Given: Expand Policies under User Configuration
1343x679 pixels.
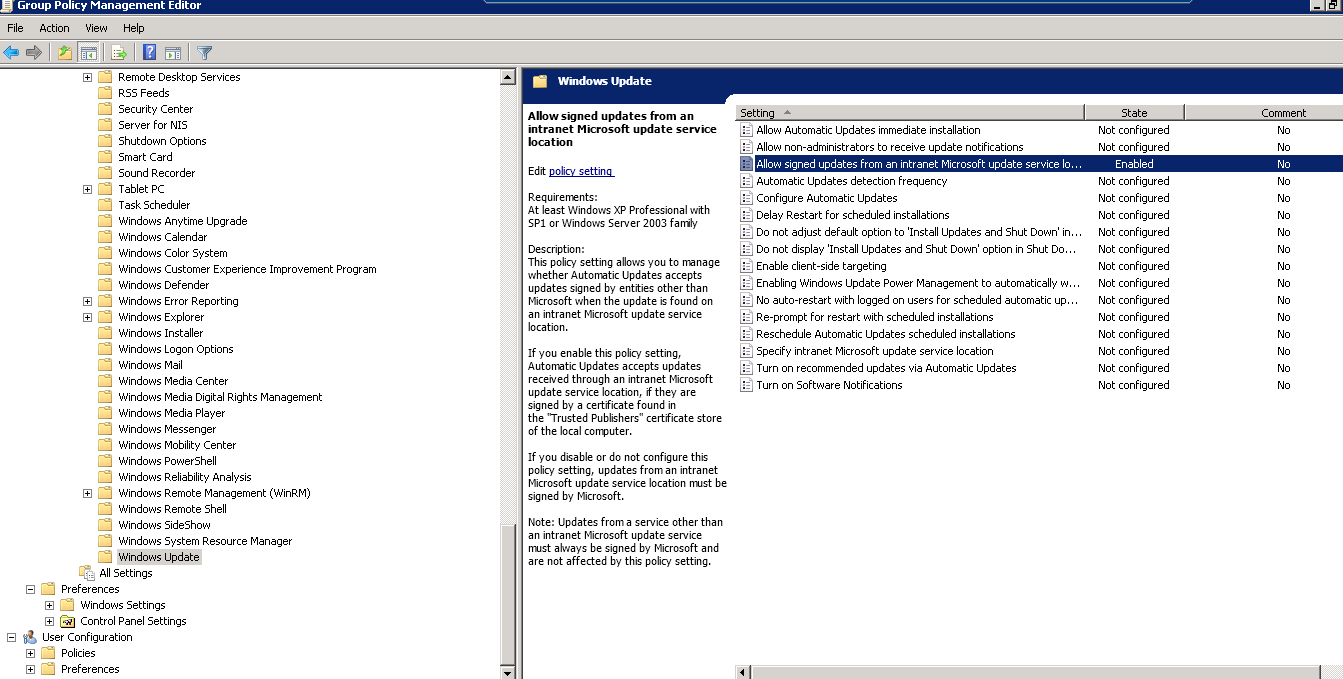Looking at the screenshot, I should 30,653.
